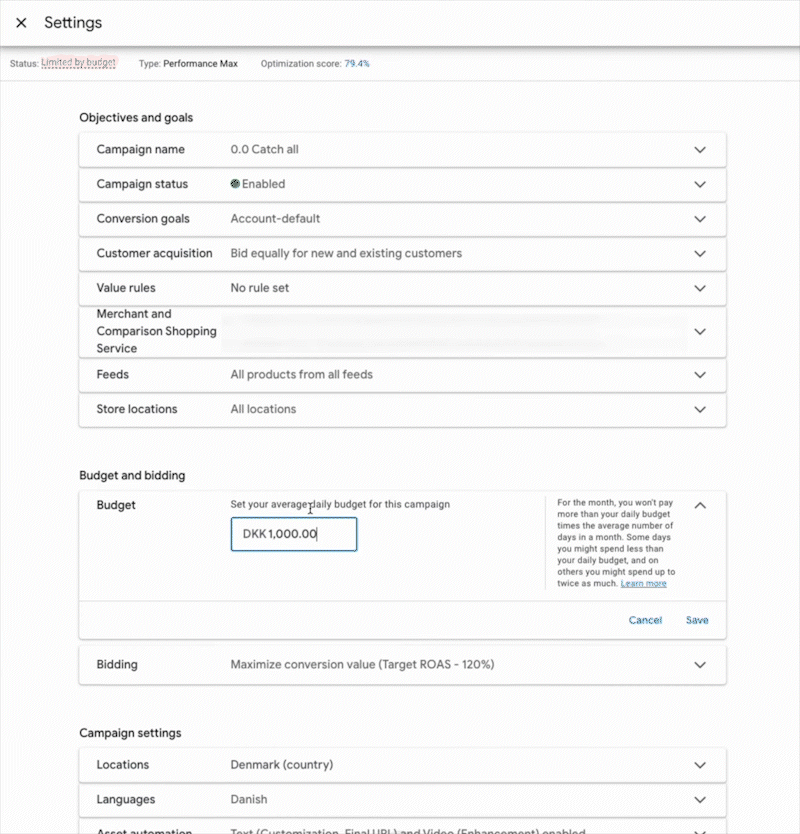This screenshot has width=800, height=834.
Task: Cancel the budget change
Action: (645, 620)
